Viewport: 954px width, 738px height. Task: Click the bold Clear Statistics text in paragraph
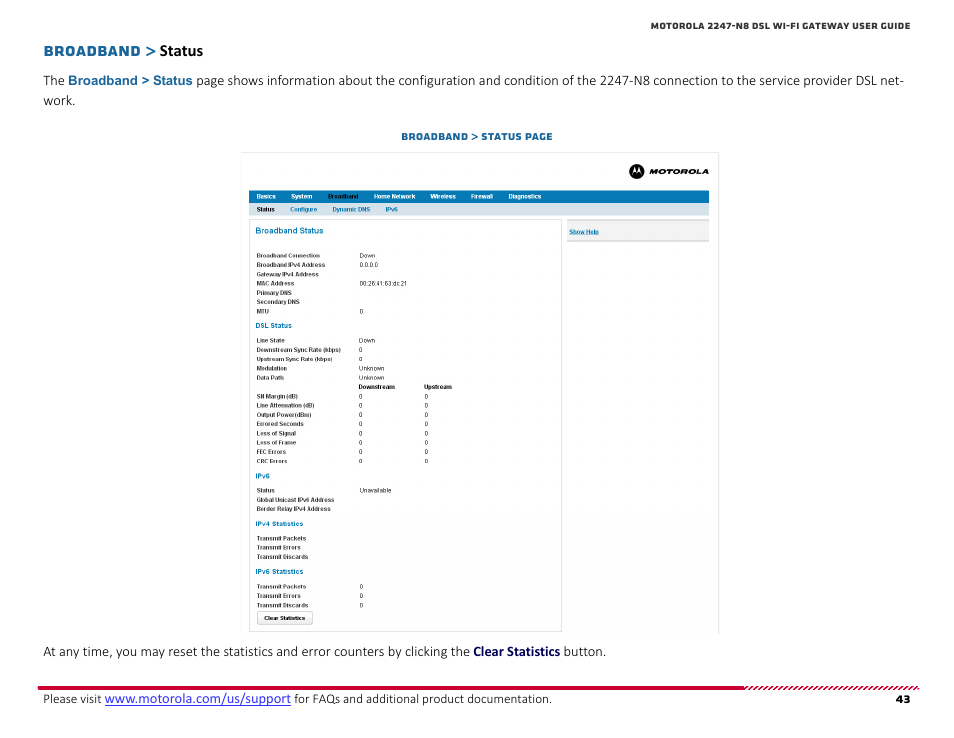(x=517, y=652)
